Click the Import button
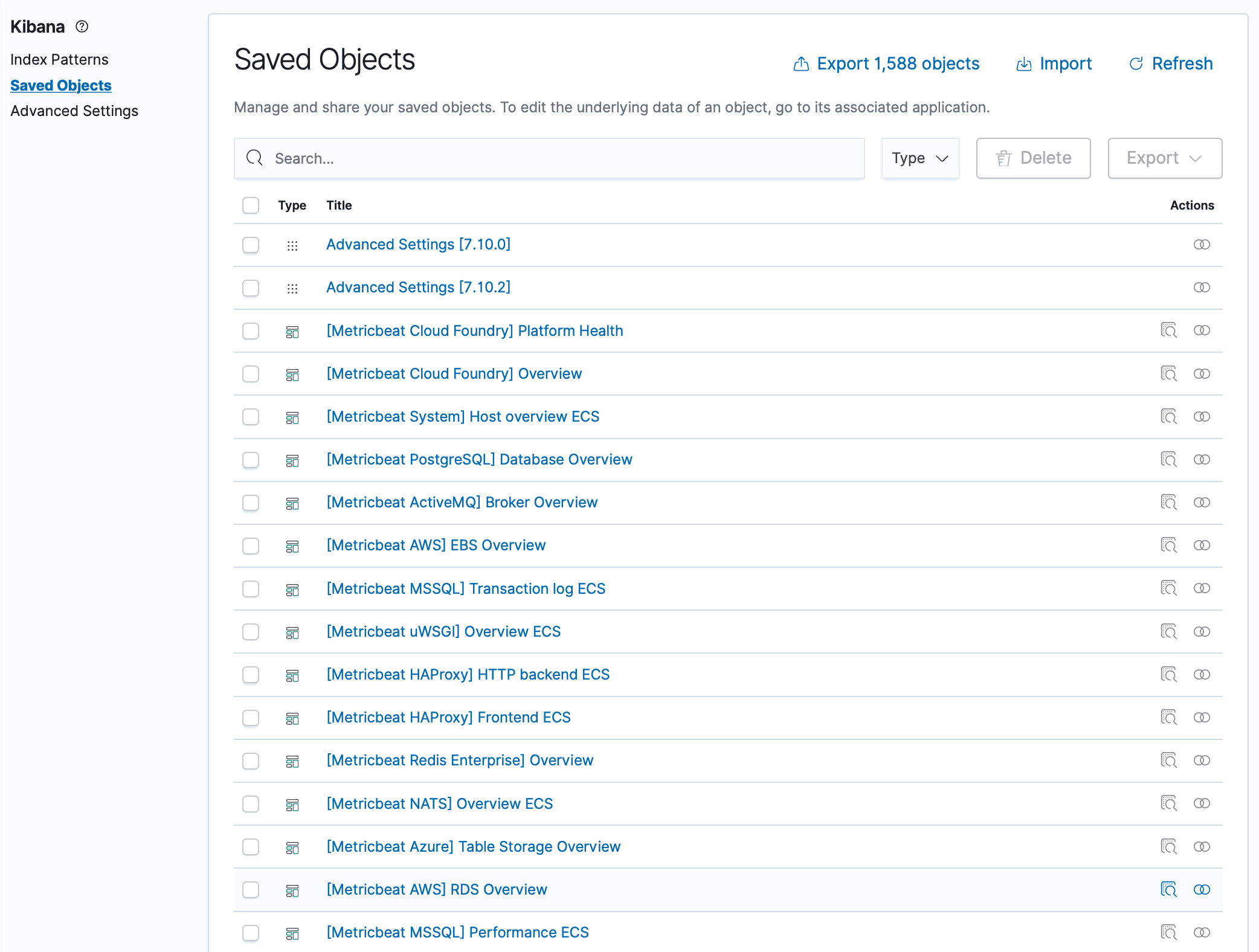This screenshot has height=952, width=1259. 1054,62
